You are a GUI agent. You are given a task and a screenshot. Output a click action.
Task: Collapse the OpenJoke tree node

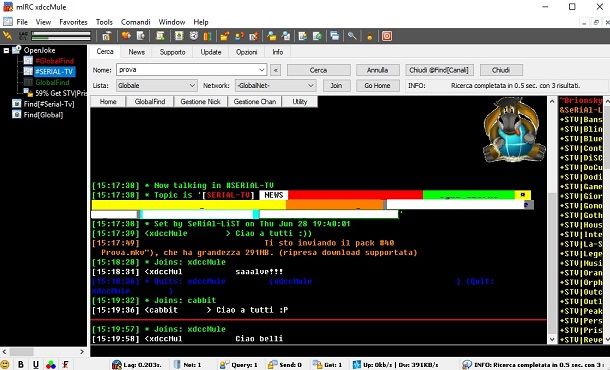coord(6,50)
